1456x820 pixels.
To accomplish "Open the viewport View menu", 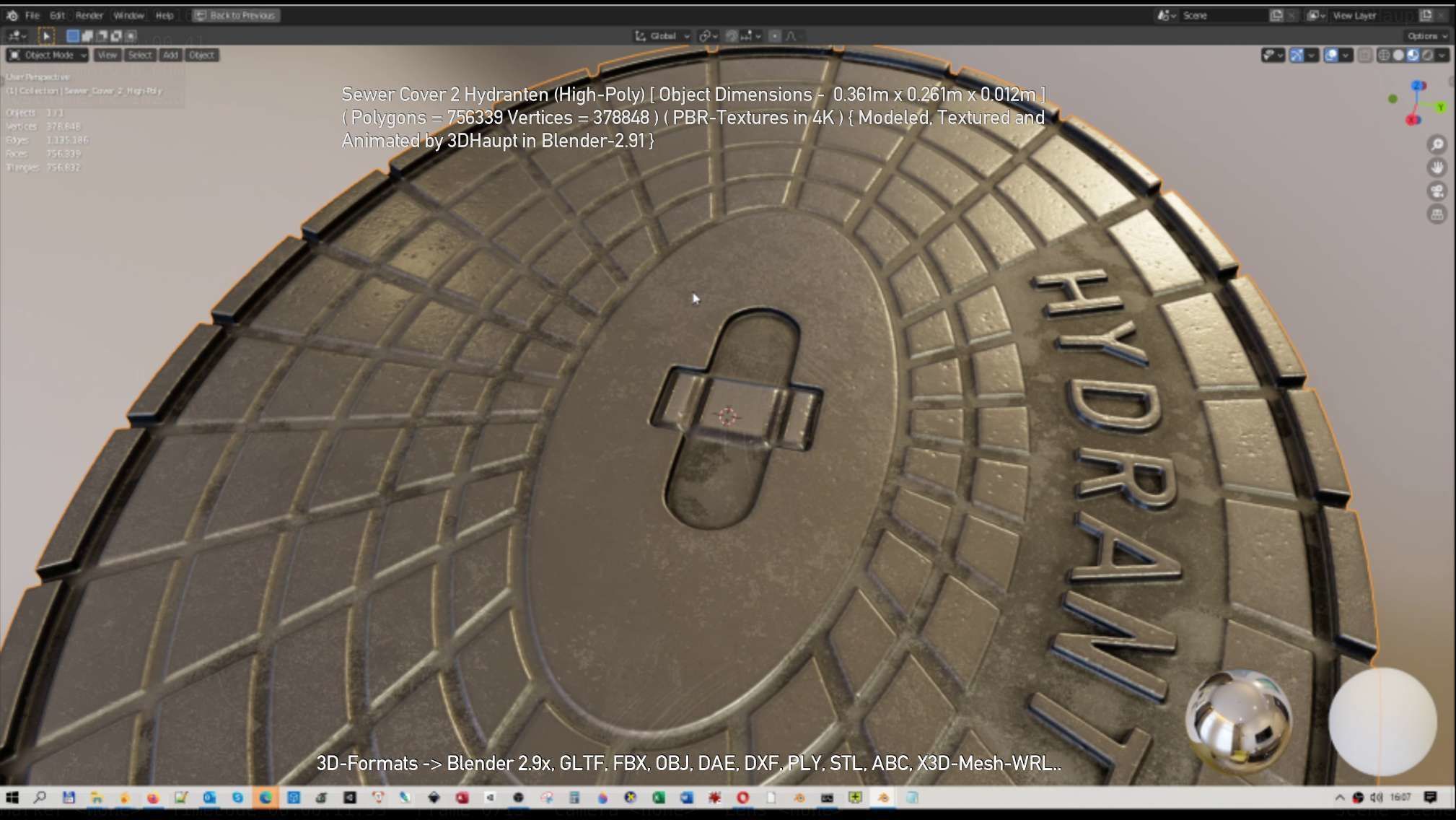I will pos(107,55).
